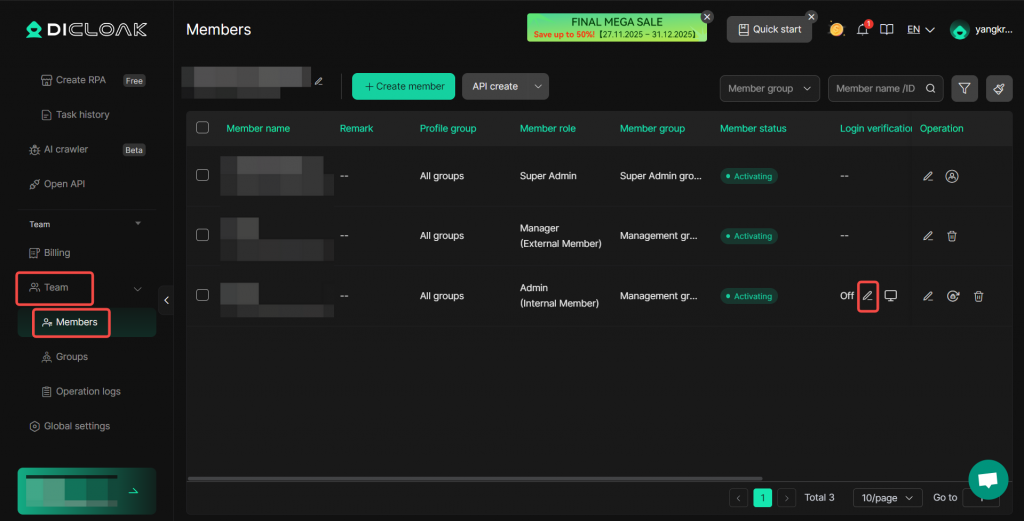Click the Member name /ID search field
This screenshot has height=521, width=1024.
click(876, 88)
